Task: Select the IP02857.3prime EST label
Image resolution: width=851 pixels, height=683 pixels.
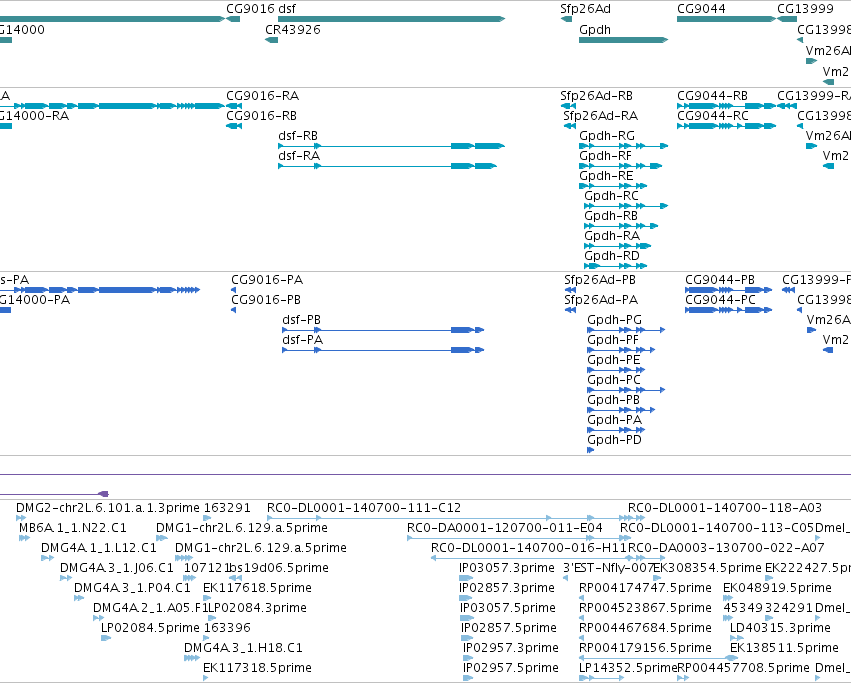Action: (507, 588)
